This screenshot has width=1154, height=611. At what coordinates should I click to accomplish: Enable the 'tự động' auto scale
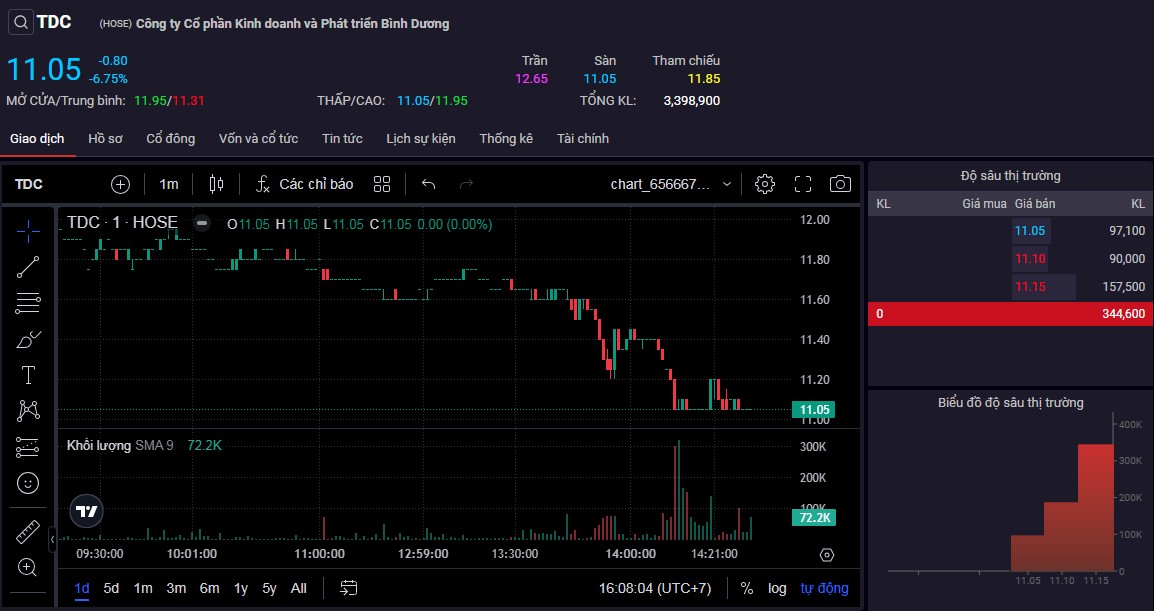(x=824, y=588)
